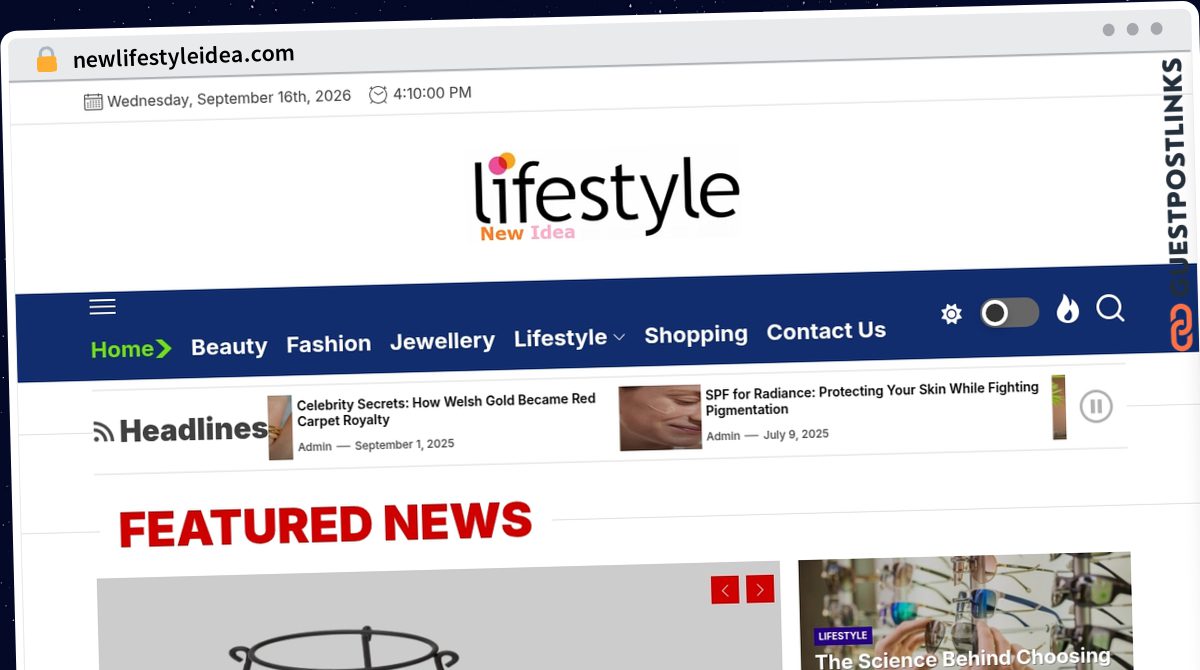Click the September 1, 2025 post date
This screenshot has width=1200, height=670.
(x=404, y=444)
